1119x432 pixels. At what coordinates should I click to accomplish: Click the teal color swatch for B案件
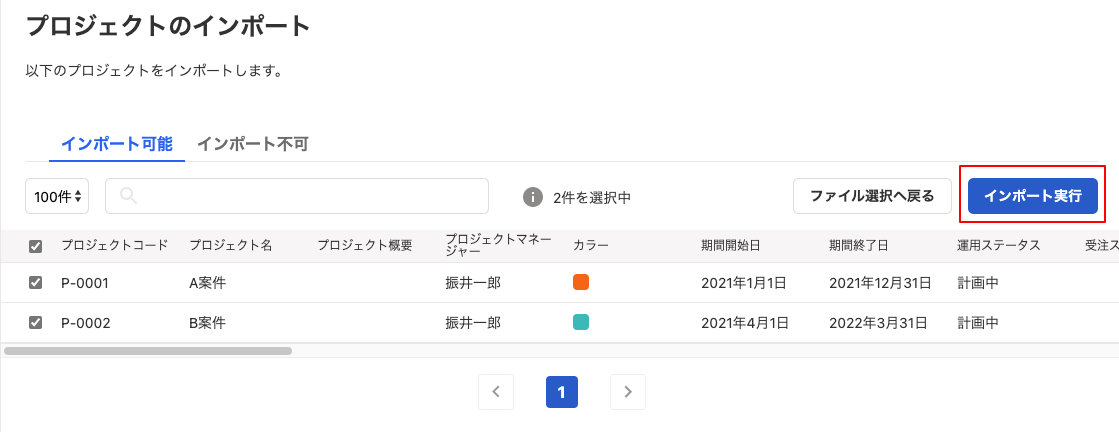[x=581, y=323]
